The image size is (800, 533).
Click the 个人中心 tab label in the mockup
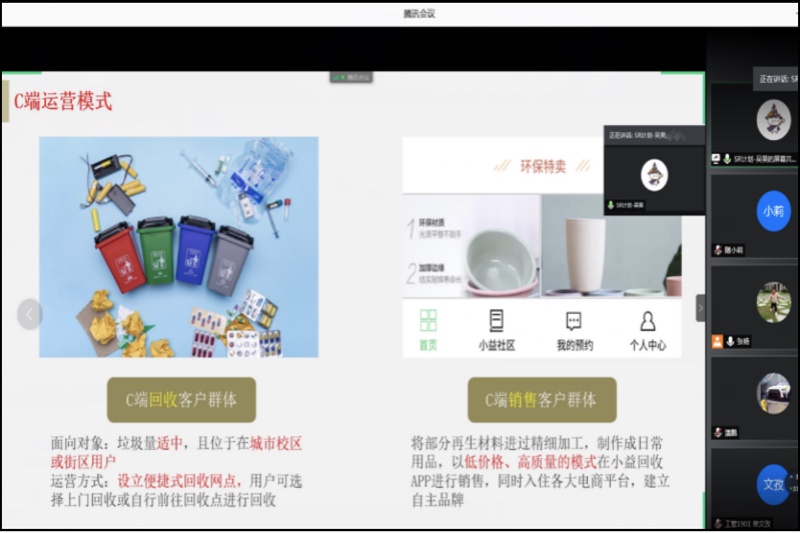pyautogui.click(x=648, y=346)
